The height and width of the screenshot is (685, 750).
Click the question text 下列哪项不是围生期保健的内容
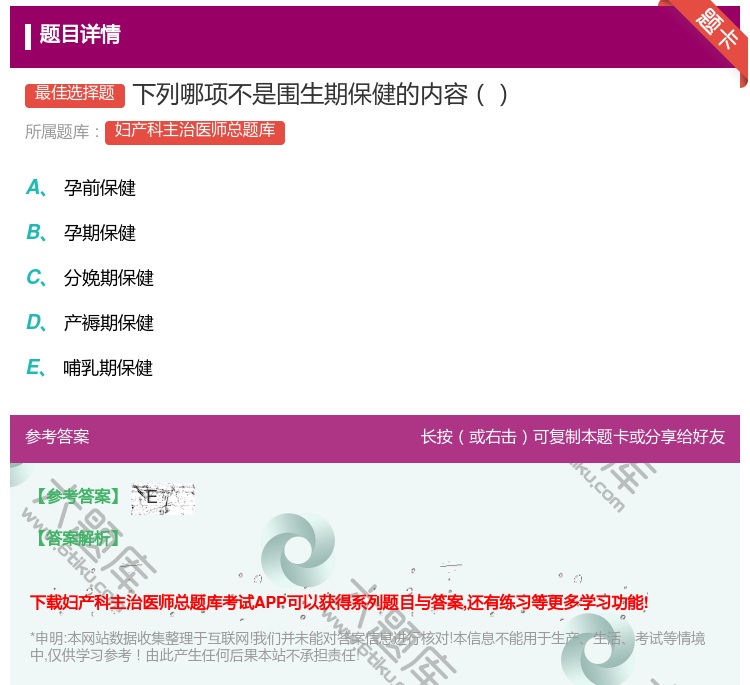[x=320, y=94]
